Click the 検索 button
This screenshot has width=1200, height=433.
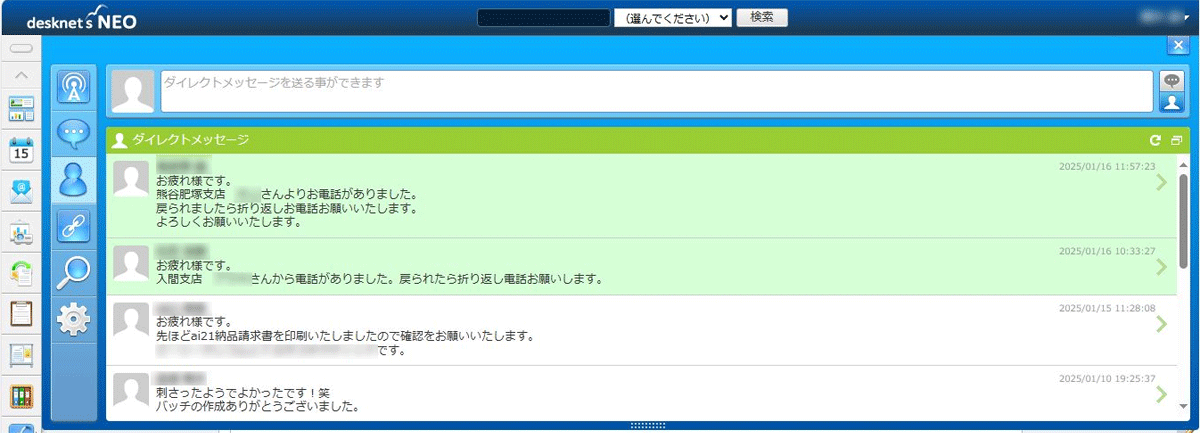tap(762, 18)
